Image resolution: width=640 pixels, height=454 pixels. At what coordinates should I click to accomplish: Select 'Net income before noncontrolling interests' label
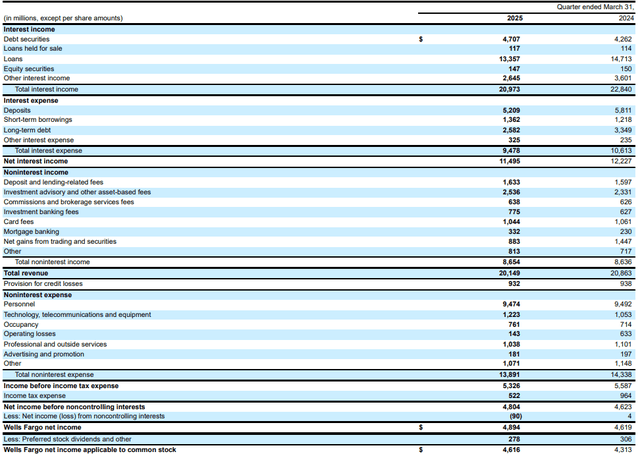tap(74, 407)
